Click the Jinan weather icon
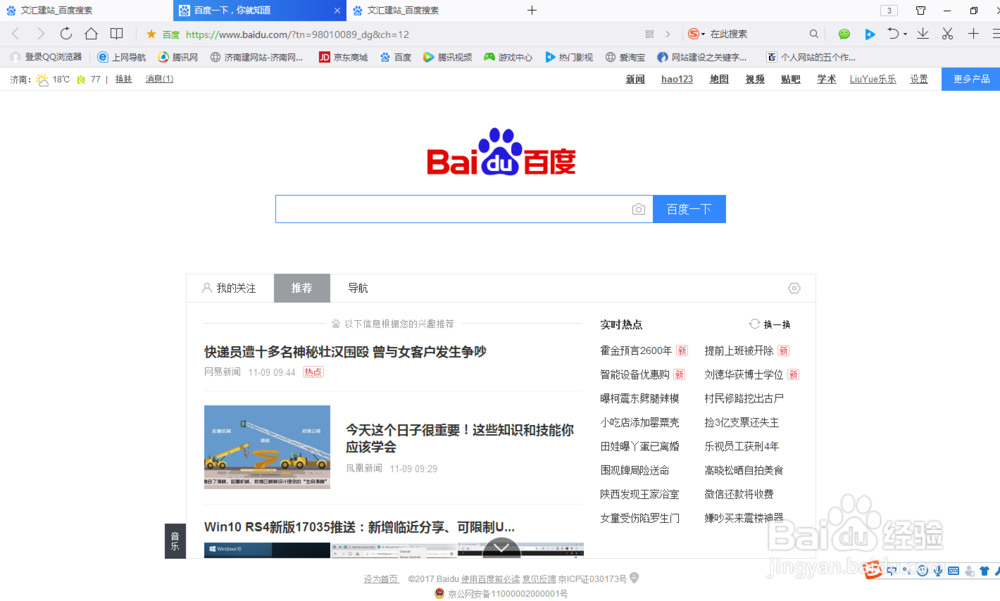 (42, 80)
